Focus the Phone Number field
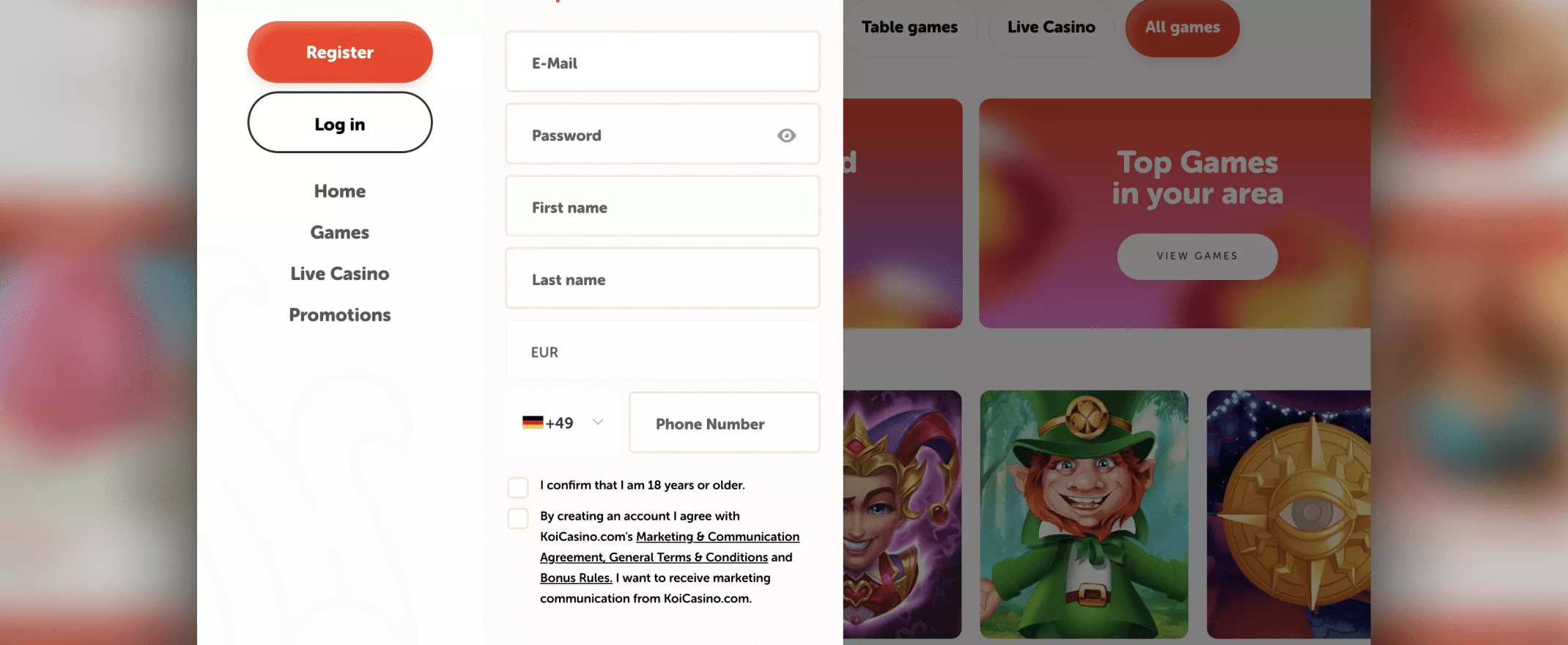 click(x=725, y=422)
